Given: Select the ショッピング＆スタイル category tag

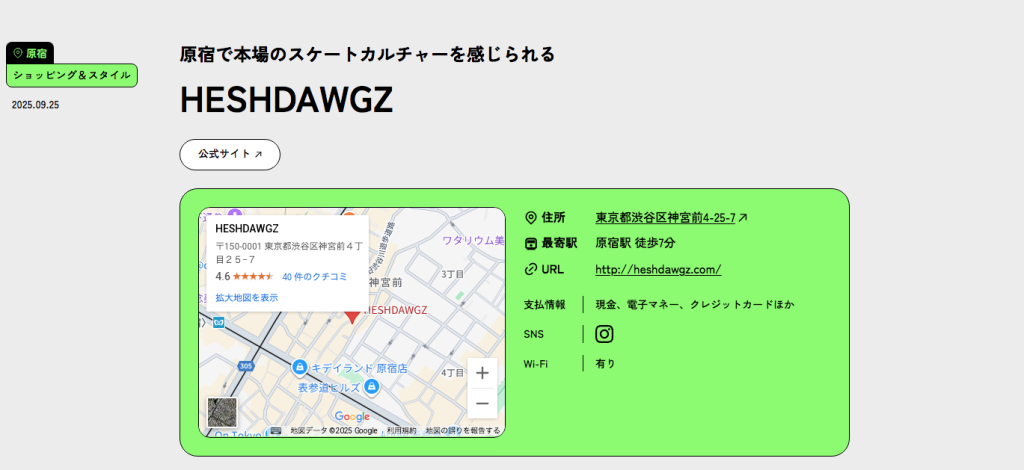Looking at the screenshot, I should pyautogui.click(x=71, y=75).
